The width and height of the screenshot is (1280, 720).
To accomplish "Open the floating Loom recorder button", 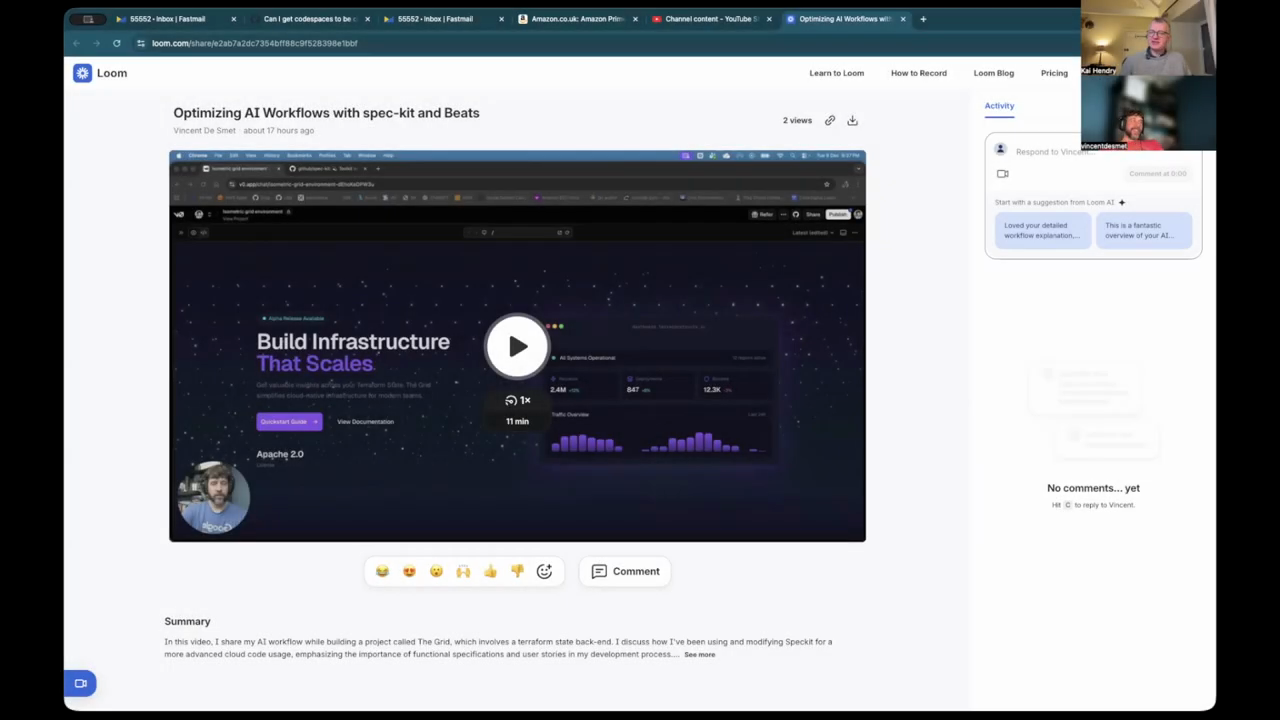I will coord(80,683).
